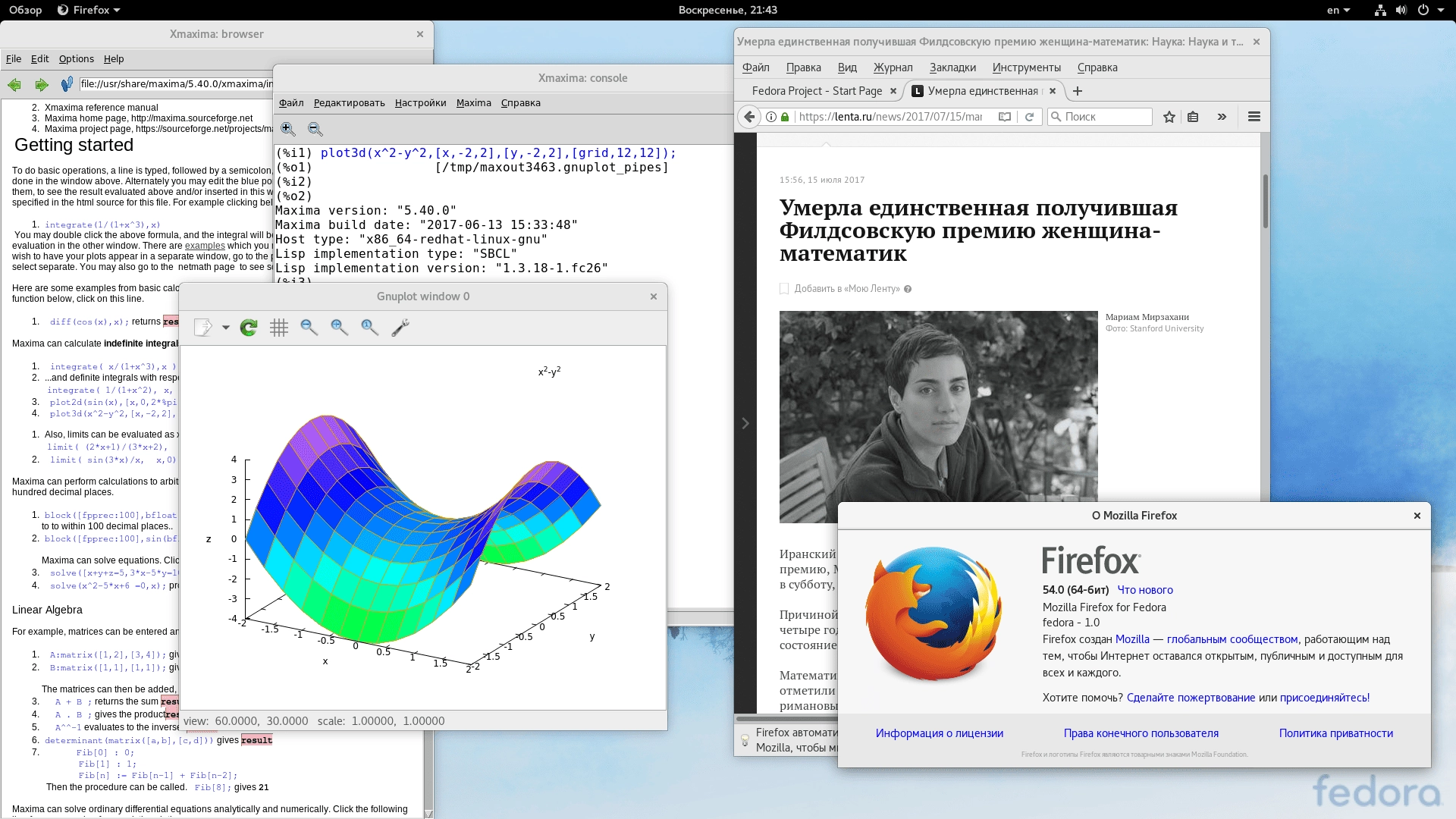Viewport: 1456px width, 819px height.
Task: Click the Firefox Поиск search field
Action: click(1100, 117)
